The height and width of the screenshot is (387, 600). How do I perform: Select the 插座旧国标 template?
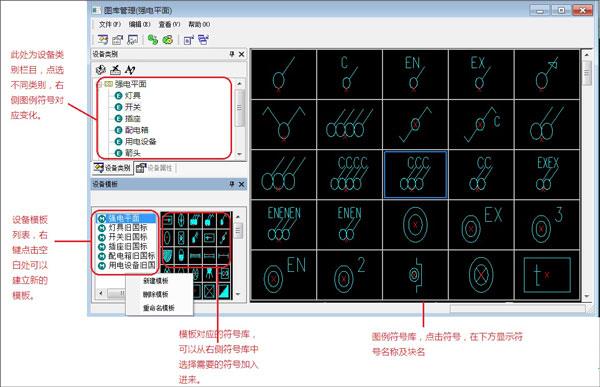coord(128,247)
